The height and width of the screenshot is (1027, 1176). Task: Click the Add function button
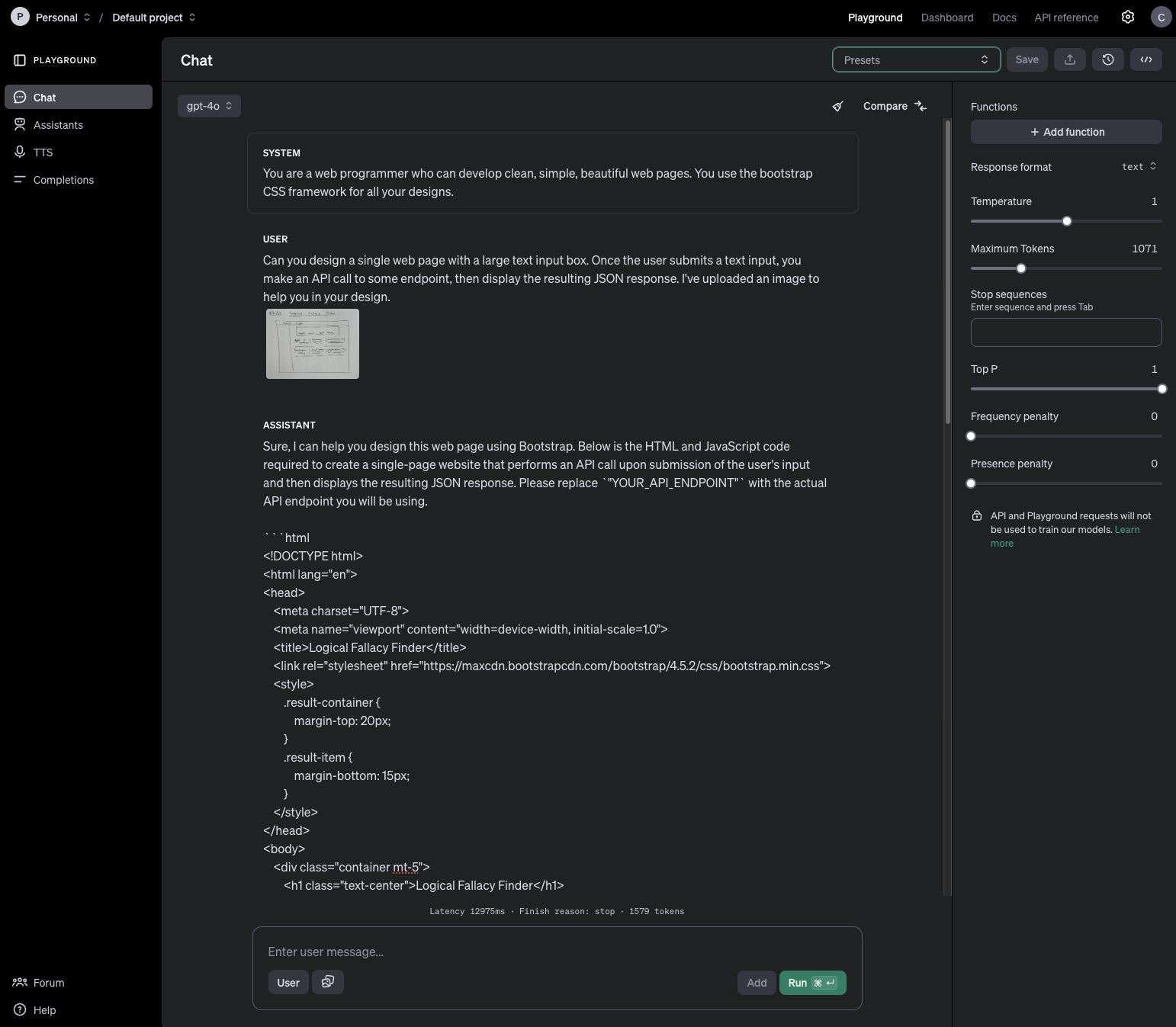point(1066,131)
